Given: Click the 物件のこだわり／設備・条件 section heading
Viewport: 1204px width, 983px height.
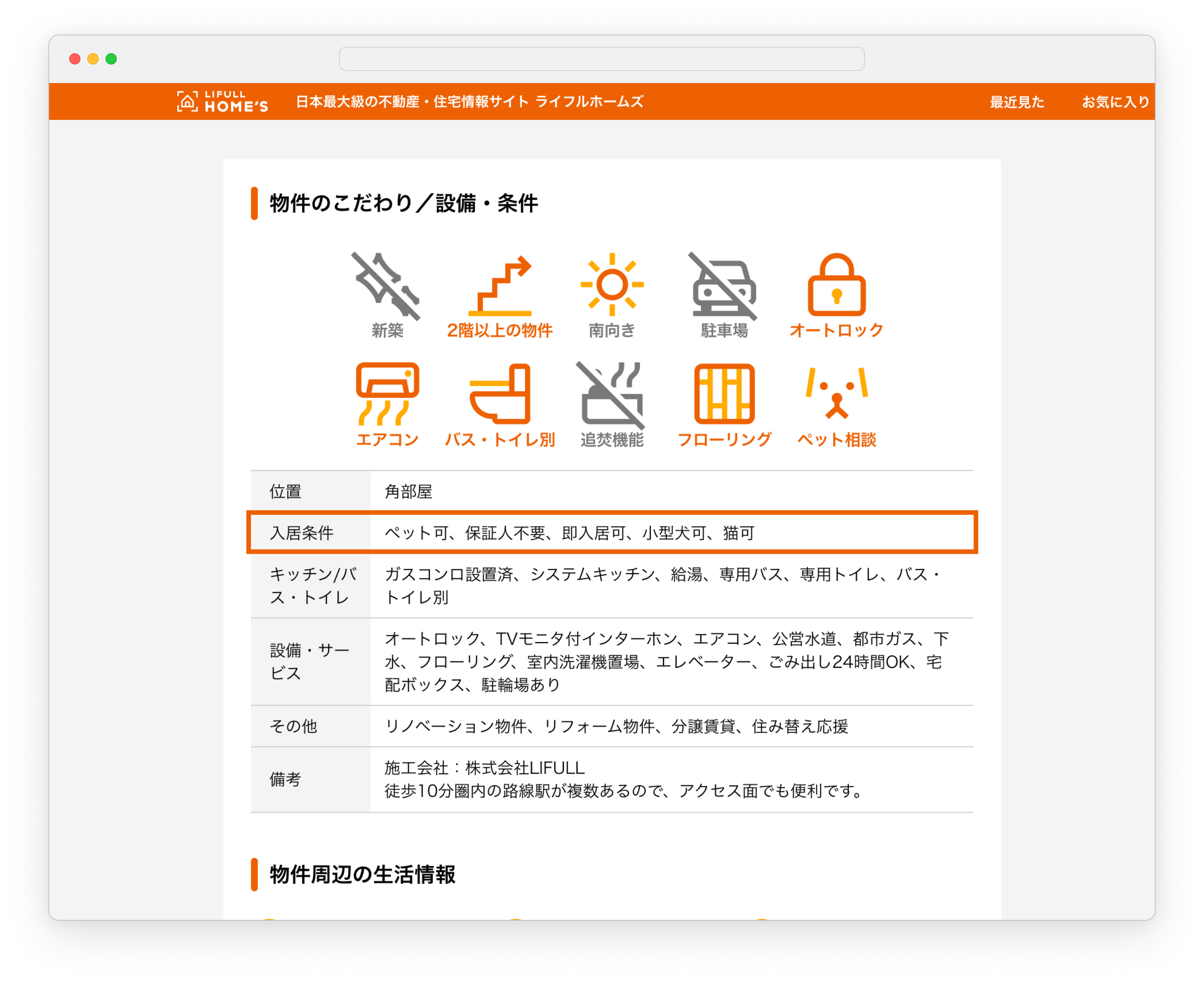Looking at the screenshot, I should click(403, 203).
